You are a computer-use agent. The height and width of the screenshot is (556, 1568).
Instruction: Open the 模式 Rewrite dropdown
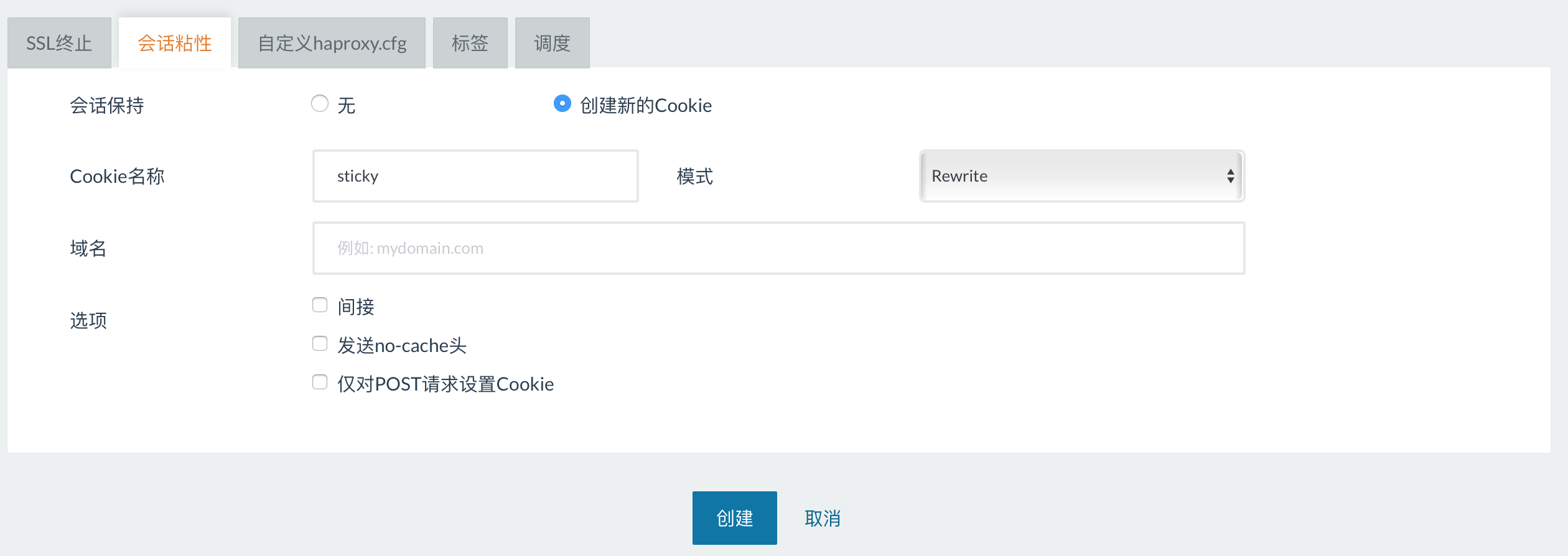click(x=1082, y=176)
